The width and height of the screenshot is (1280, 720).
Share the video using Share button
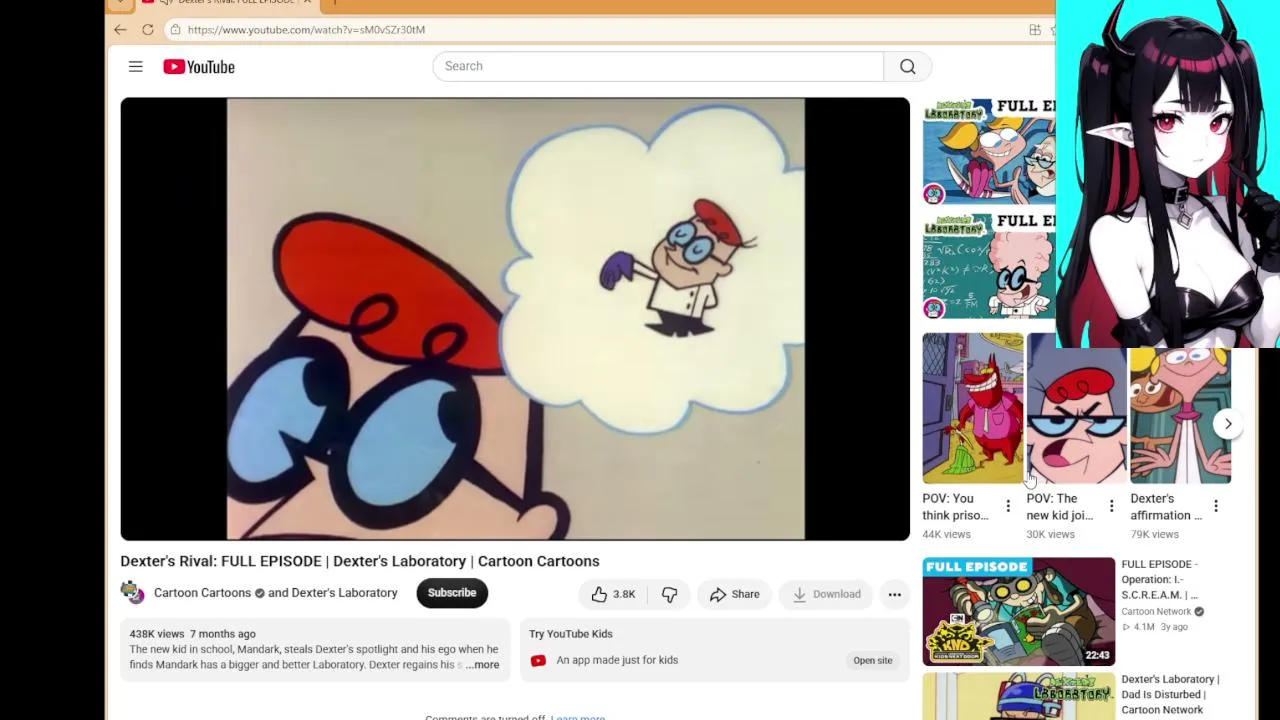tap(735, 594)
